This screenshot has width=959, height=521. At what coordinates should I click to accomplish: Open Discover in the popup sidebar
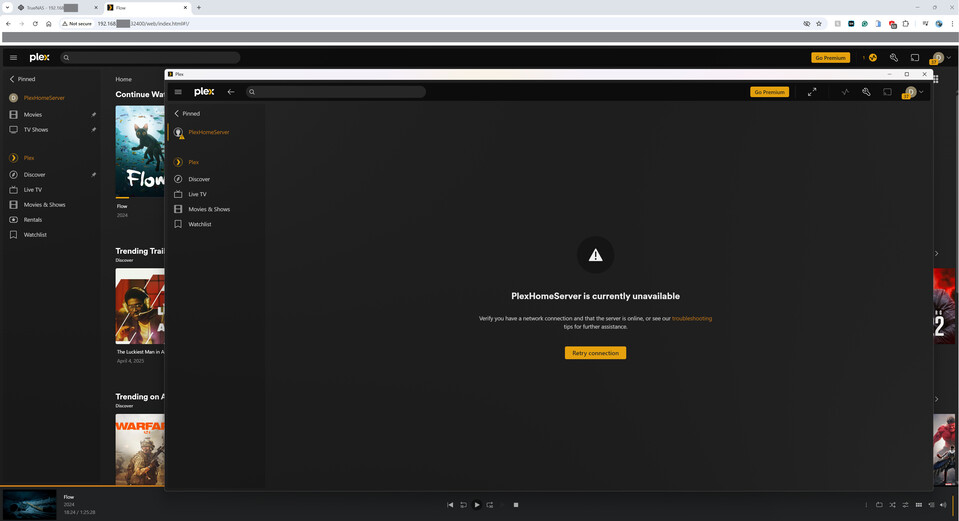pos(199,179)
